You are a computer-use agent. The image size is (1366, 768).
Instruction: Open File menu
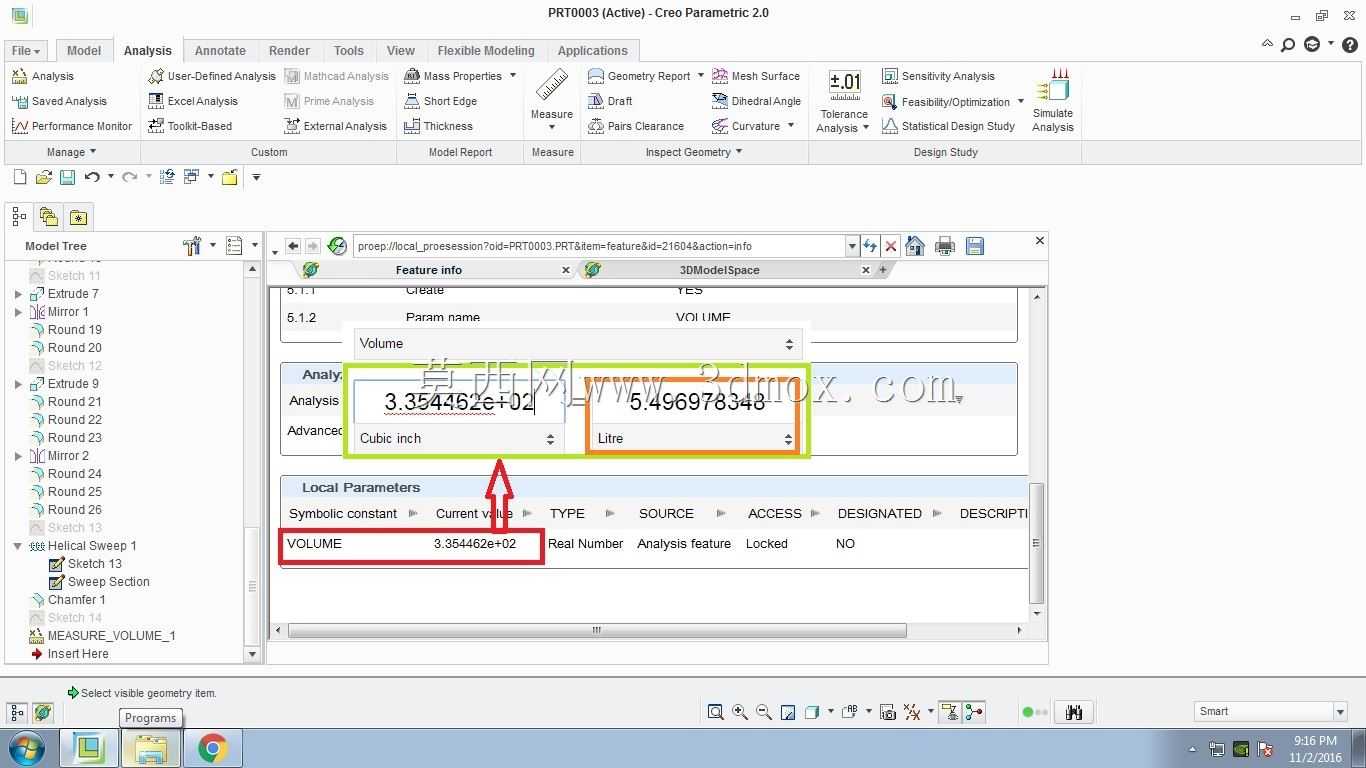[x=26, y=51]
